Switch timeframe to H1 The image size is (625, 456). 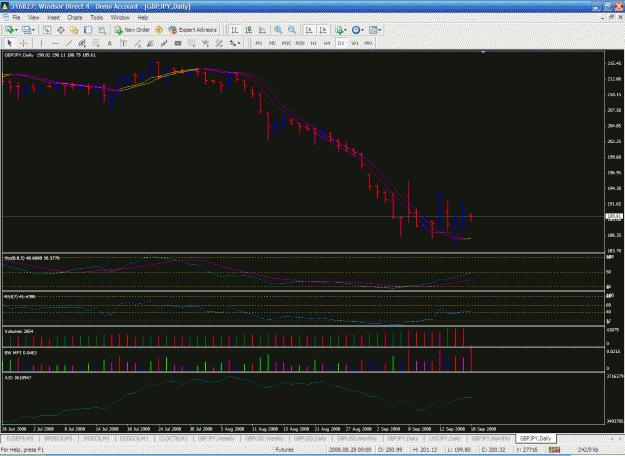pos(314,43)
